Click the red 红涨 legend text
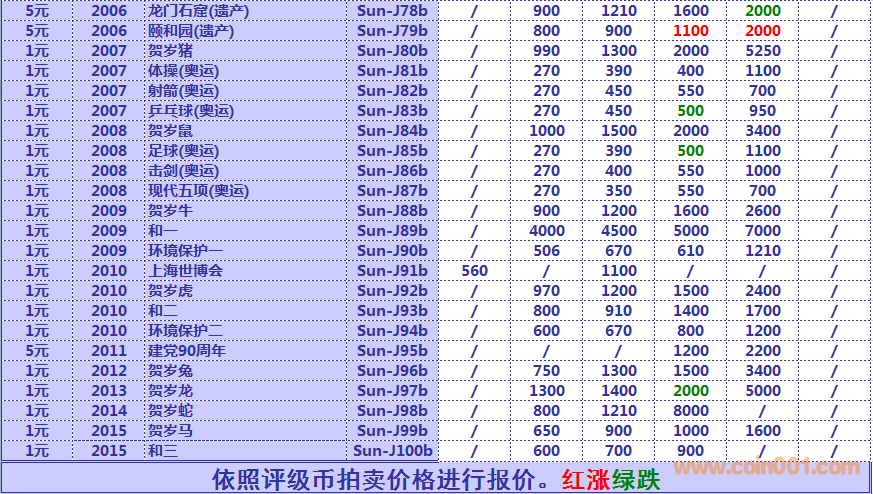 point(585,479)
